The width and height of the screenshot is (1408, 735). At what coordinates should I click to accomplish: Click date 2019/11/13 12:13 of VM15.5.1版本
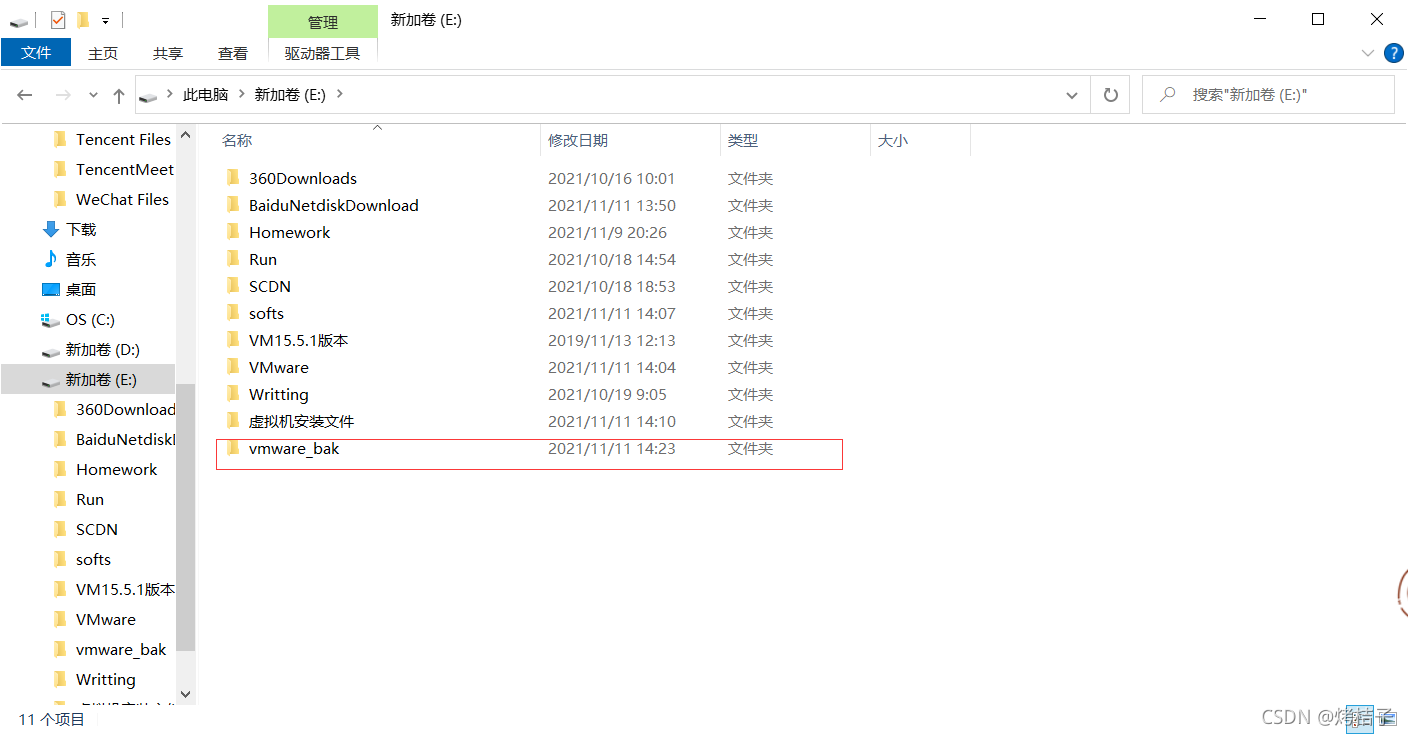[612, 340]
